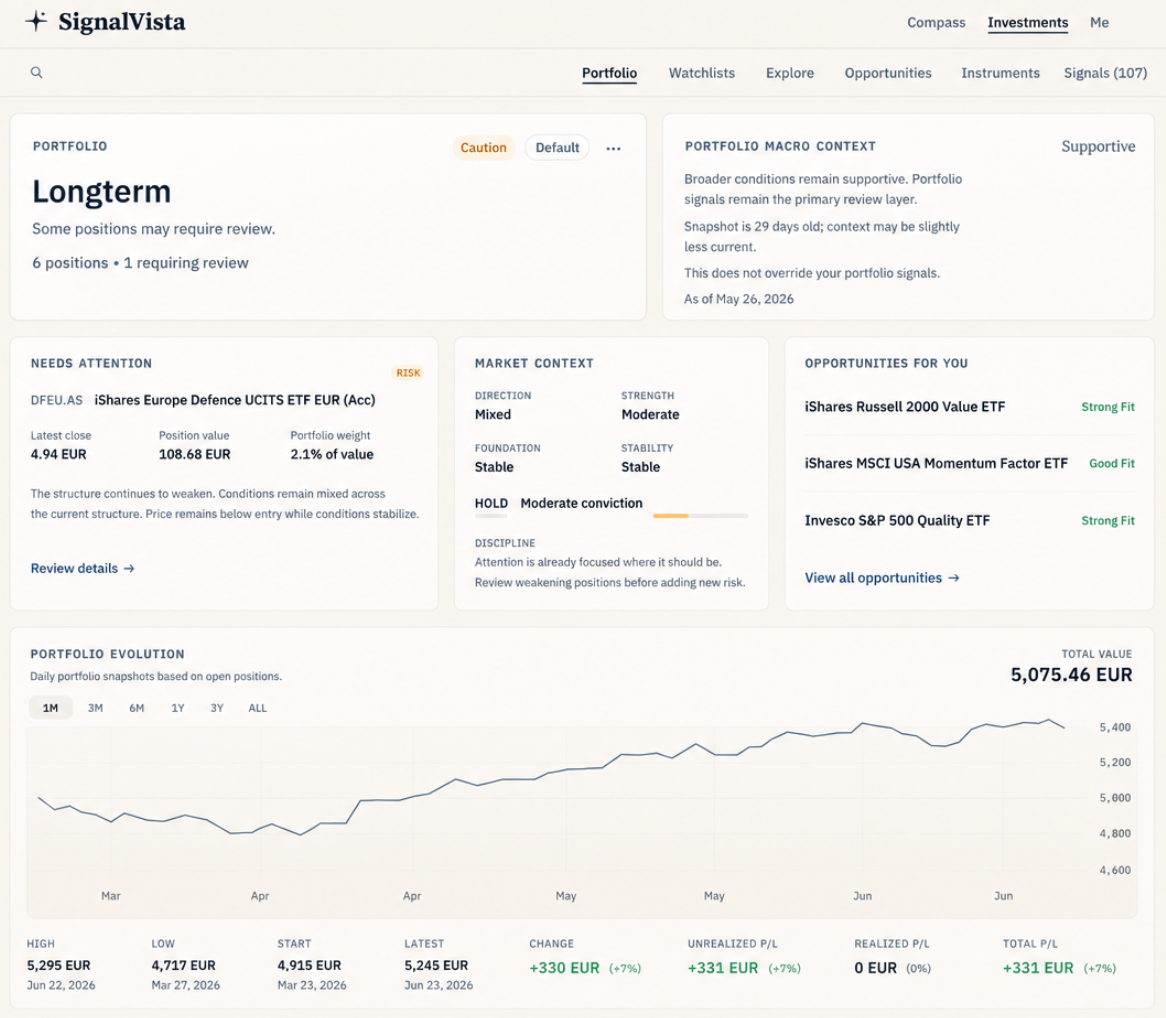The image size is (1166, 1018).
Task: Select the 3M chart range
Action: click(95, 708)
